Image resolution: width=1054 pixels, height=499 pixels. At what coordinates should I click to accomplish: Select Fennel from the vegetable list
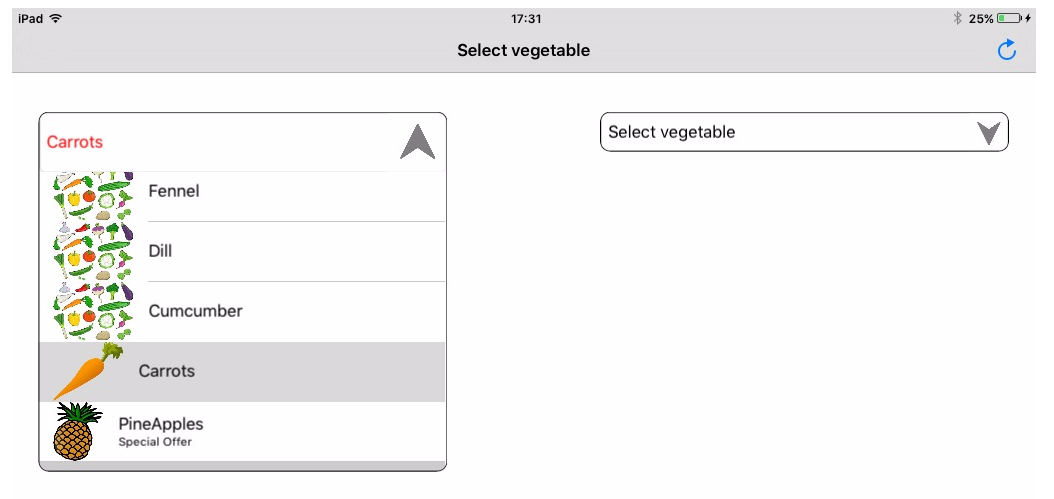[174, 191]
